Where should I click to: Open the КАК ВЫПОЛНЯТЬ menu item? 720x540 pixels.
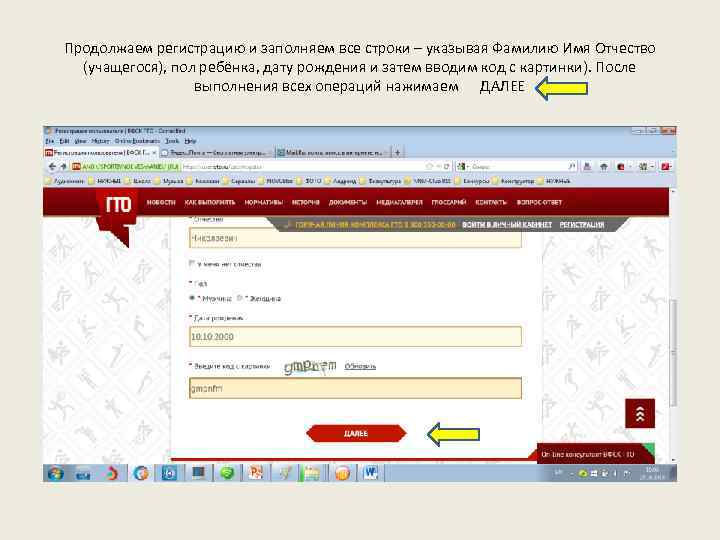[209, 202]
